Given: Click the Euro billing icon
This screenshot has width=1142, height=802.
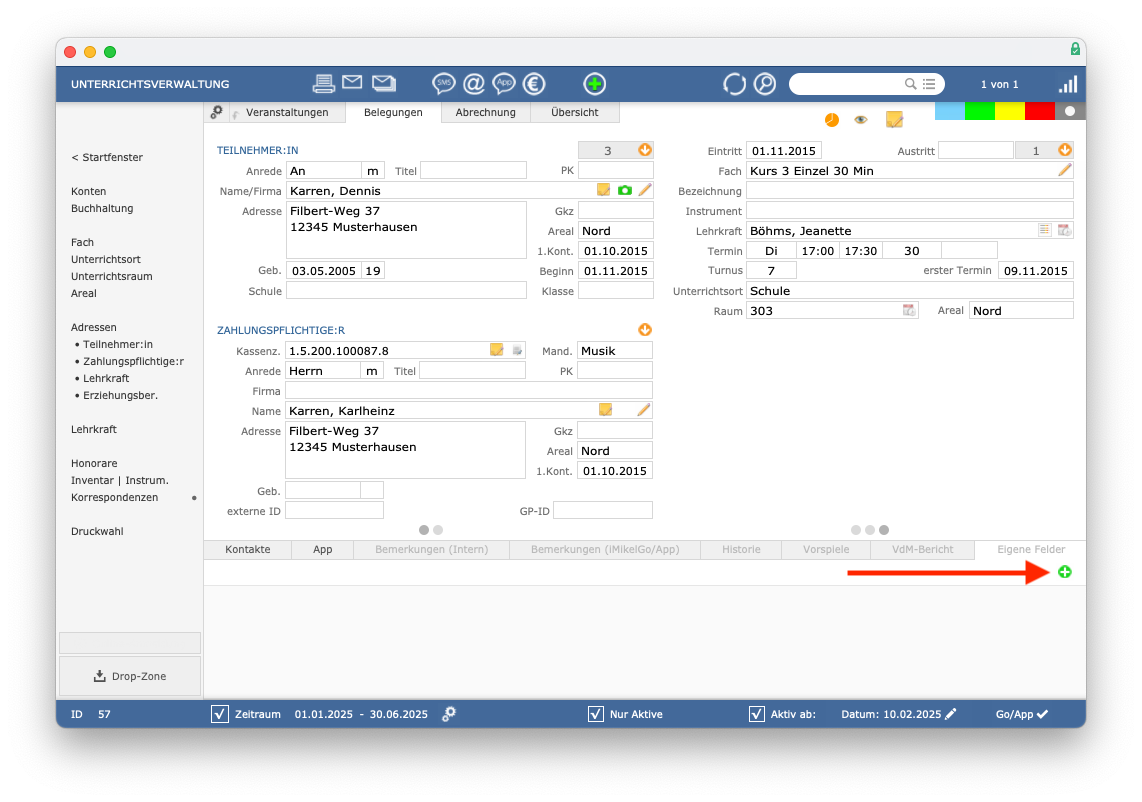Looking at the screenshot, I should point(534,84).
